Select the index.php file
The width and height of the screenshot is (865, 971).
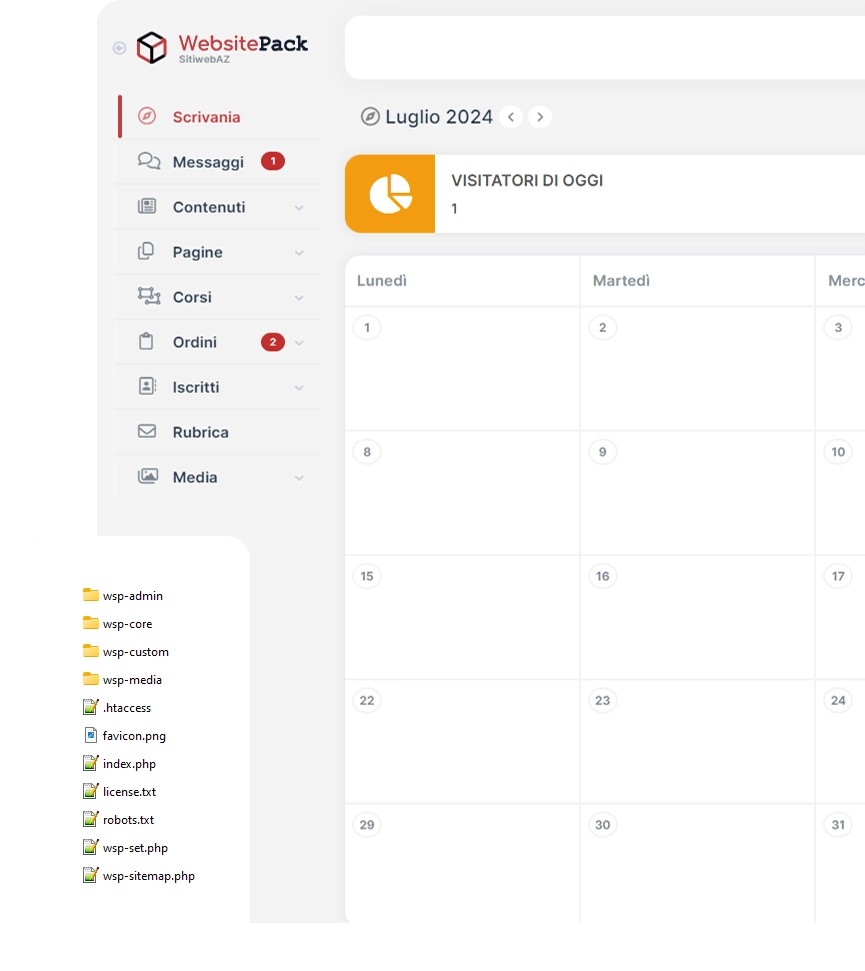(x=129, y=763)
